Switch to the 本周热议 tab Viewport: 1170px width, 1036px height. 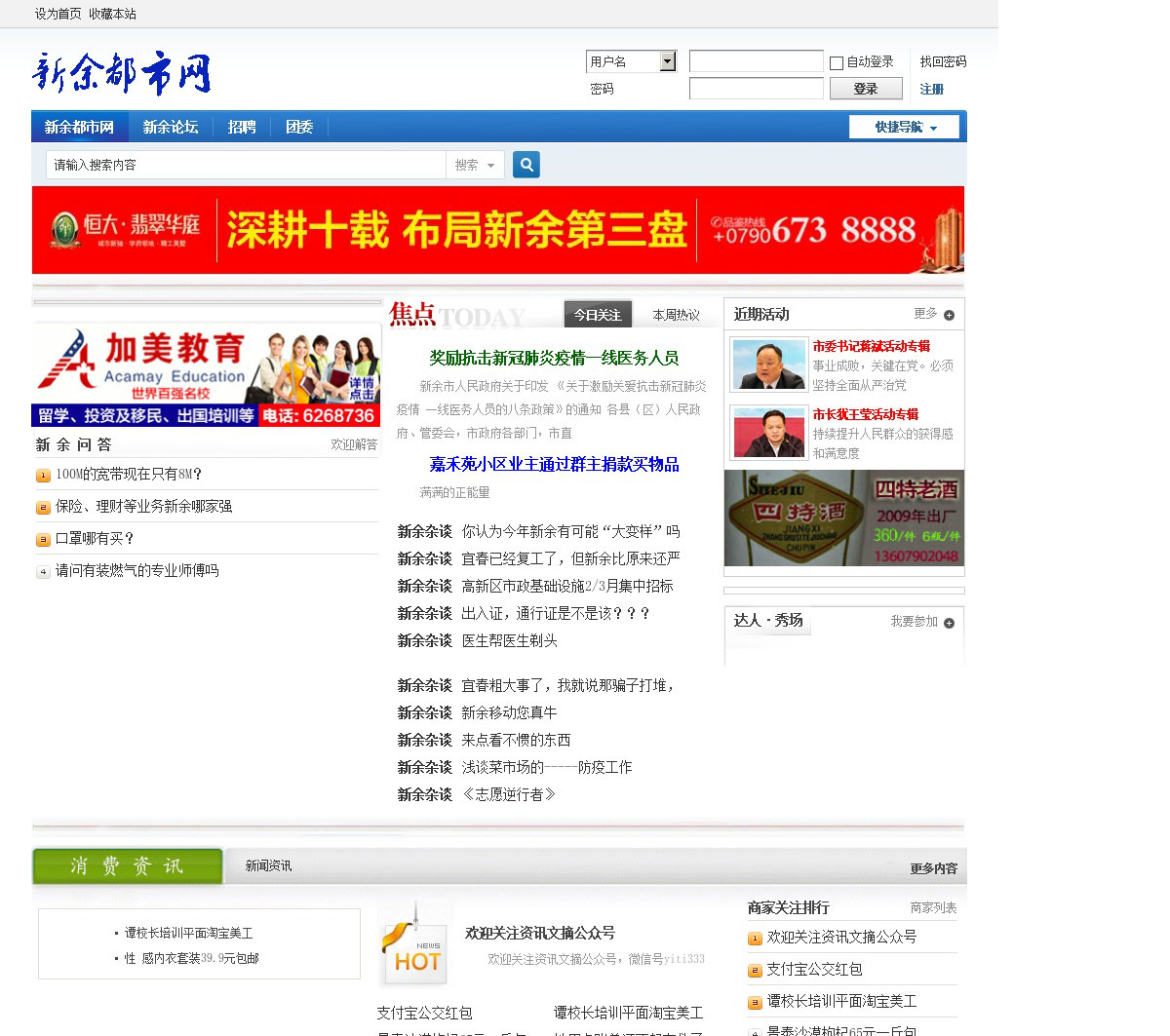click(x=676, y=315)
